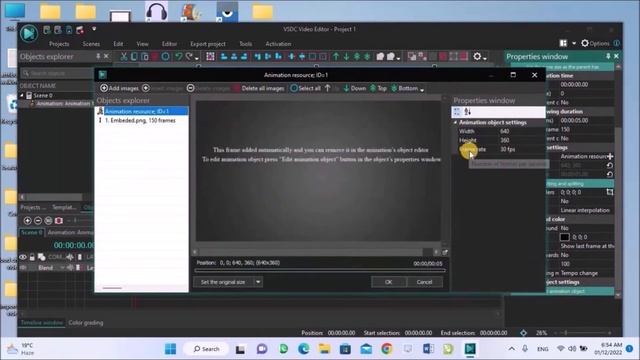Click the black background color swatch in Properties

tap(564, 237)
